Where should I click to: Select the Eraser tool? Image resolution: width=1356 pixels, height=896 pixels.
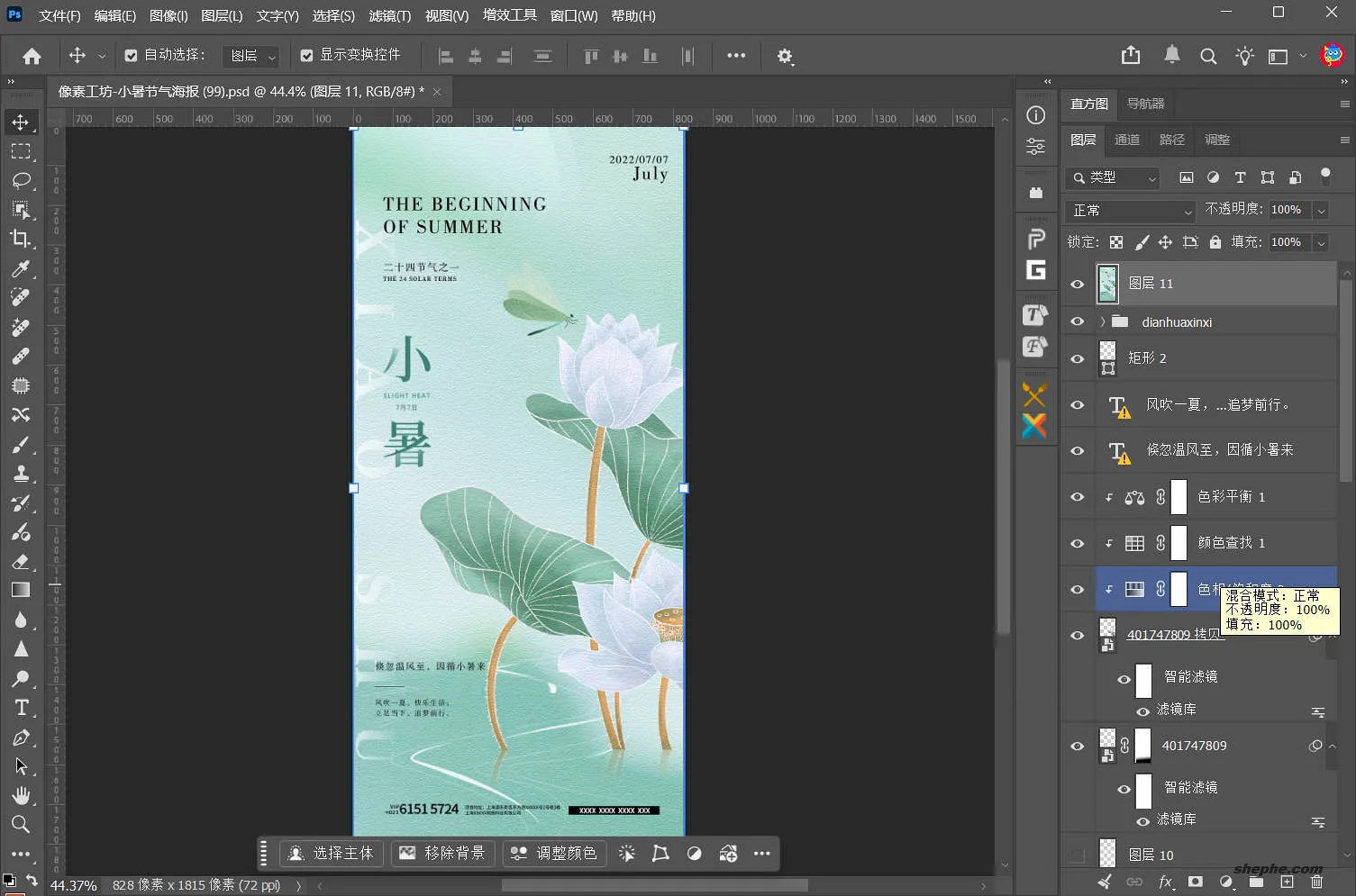pyautogui.click(x=21, y=561)
